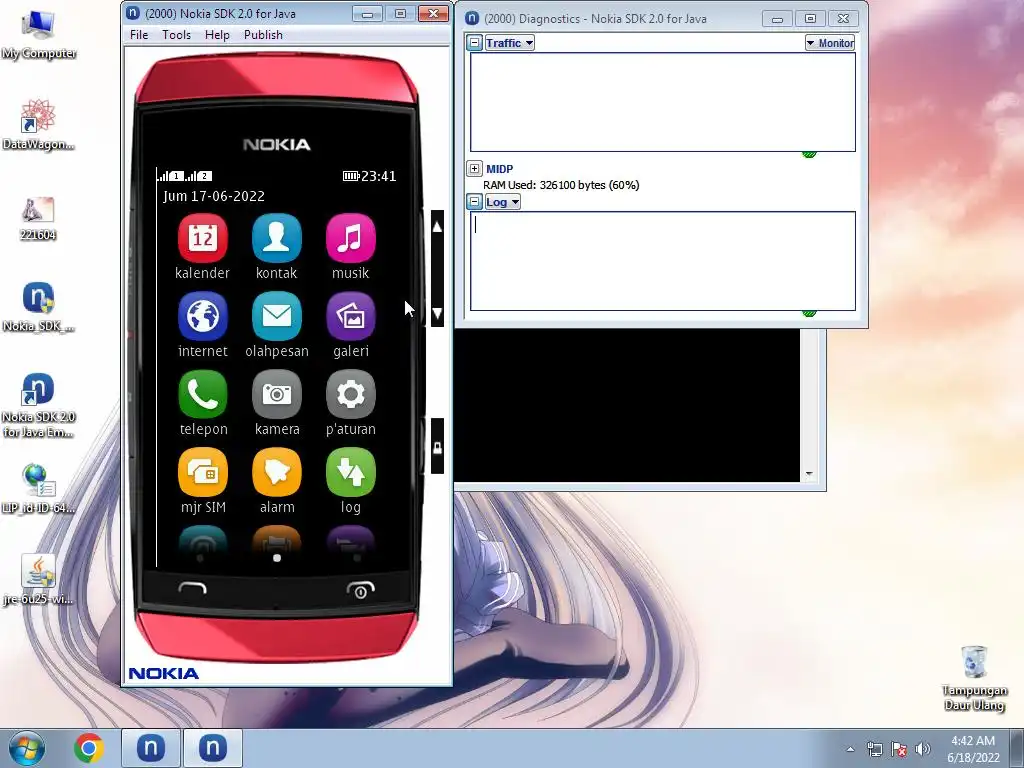Image resolution: width=1024 pixels, height=768 pixels.
Task: Open the internet browser icon
Action: click(x=202, y=317)
